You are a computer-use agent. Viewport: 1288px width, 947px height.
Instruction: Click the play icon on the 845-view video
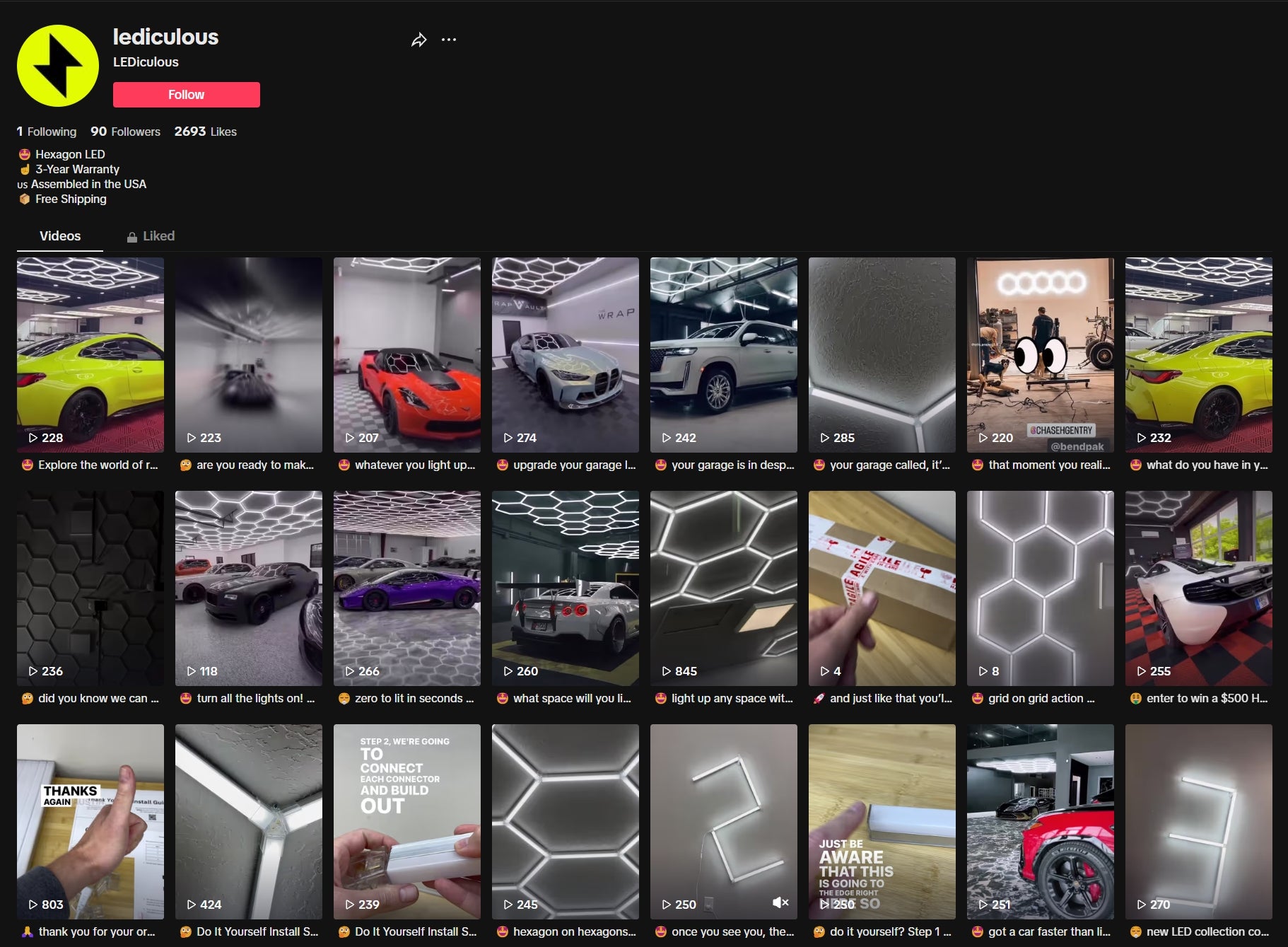(666, 671)
